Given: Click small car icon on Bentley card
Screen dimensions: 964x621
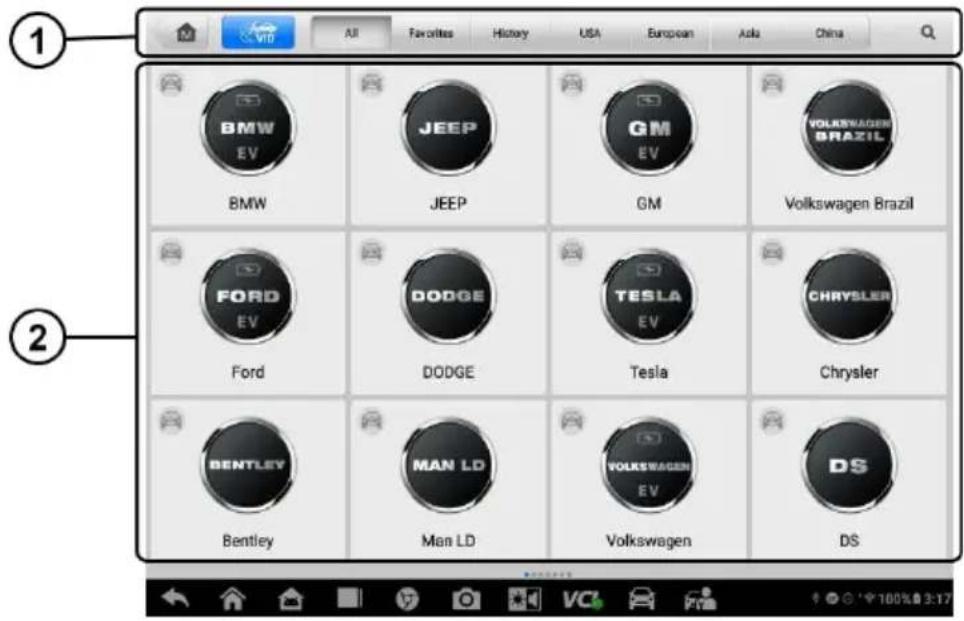Looking at the screenshot, I should pos(172,421).
